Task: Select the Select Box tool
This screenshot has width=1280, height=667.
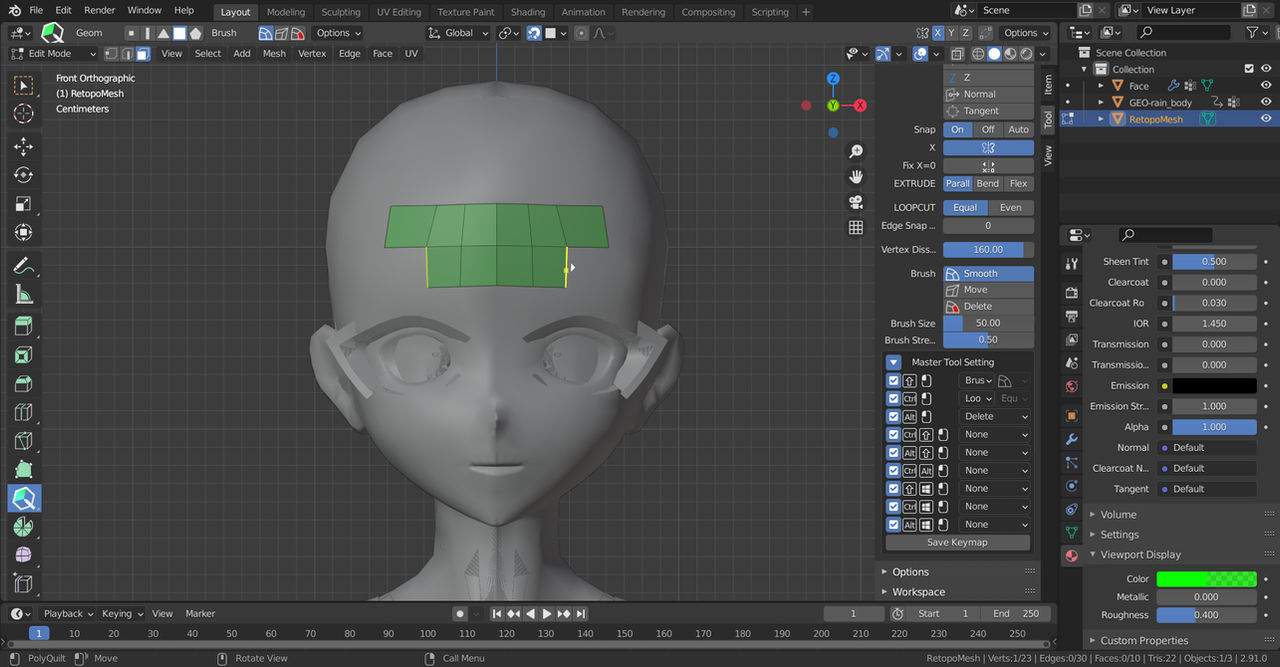Action: point(23,85)
